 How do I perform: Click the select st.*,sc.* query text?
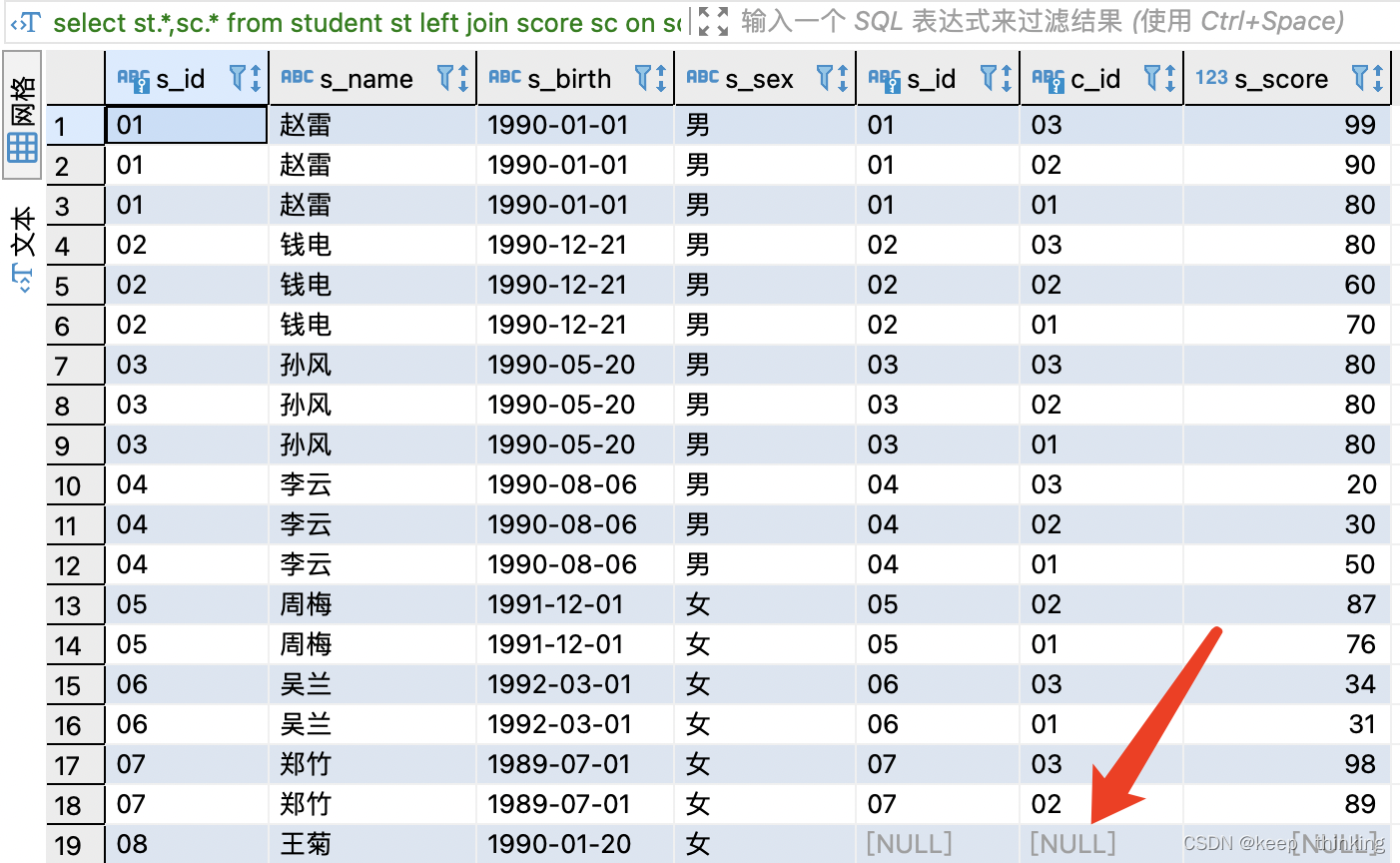point(365,22)
